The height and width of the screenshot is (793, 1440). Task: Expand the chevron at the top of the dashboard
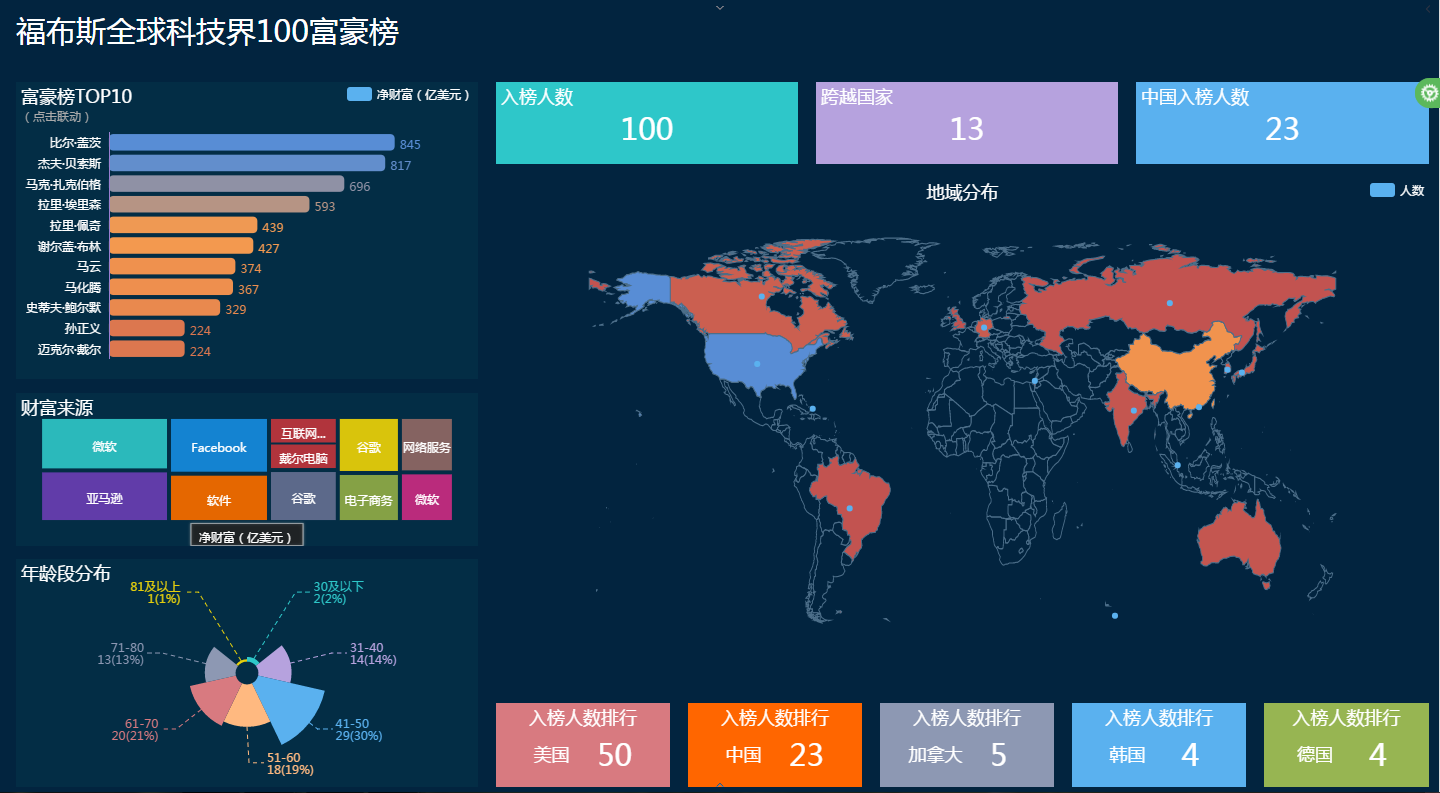point(720,7)
